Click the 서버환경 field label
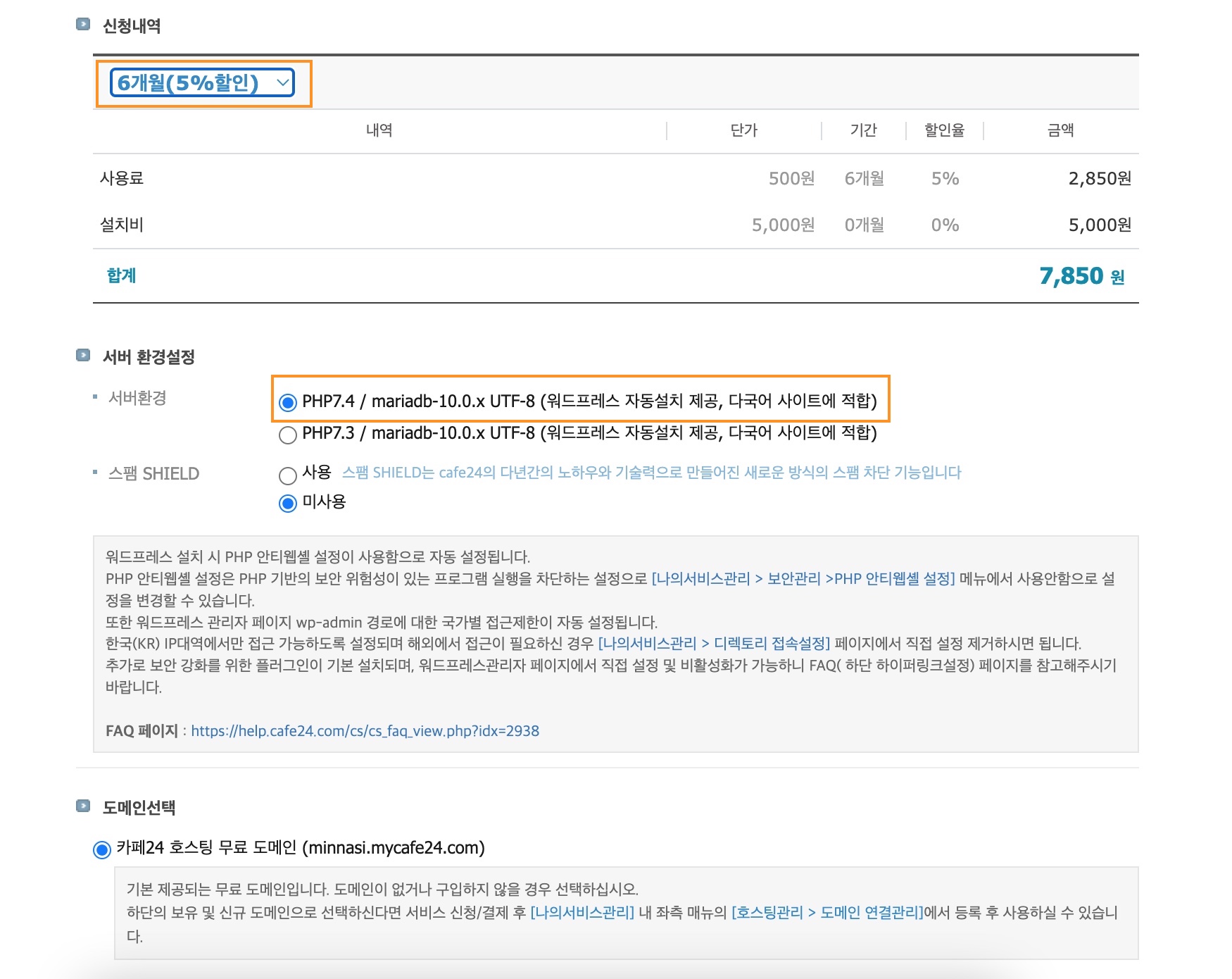This screenshot has width=1232, height=979. (137, 398)
